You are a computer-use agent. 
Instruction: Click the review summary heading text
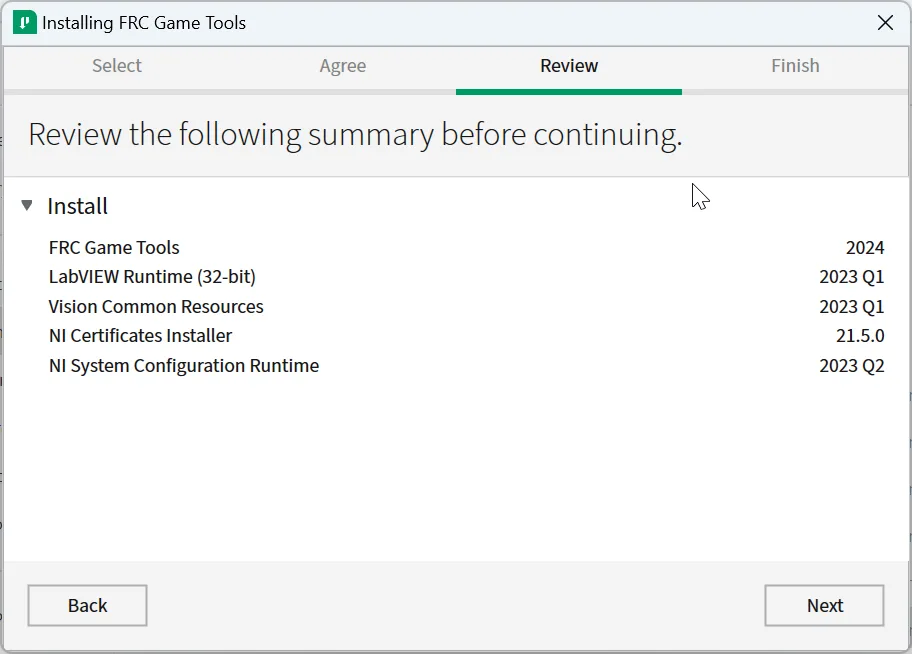click(355, 134)
